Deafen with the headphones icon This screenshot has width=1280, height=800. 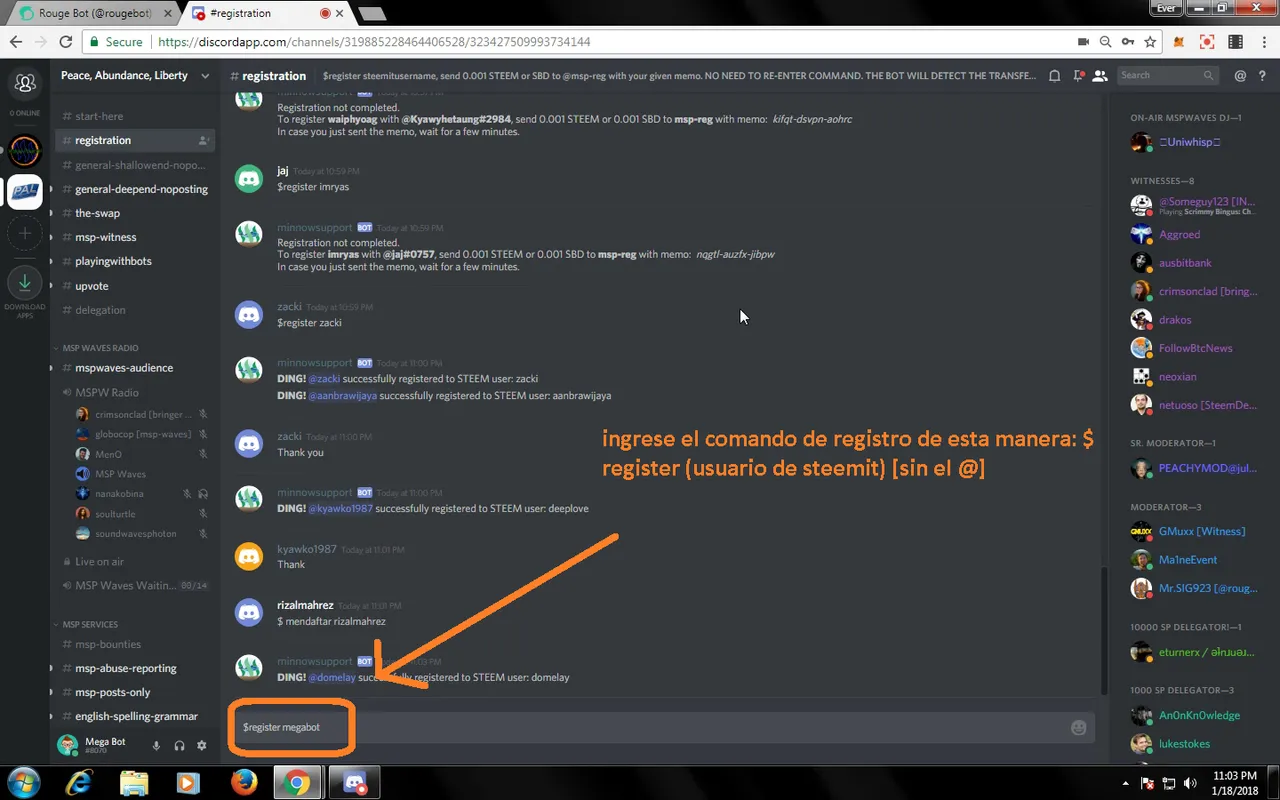[179, 745]
